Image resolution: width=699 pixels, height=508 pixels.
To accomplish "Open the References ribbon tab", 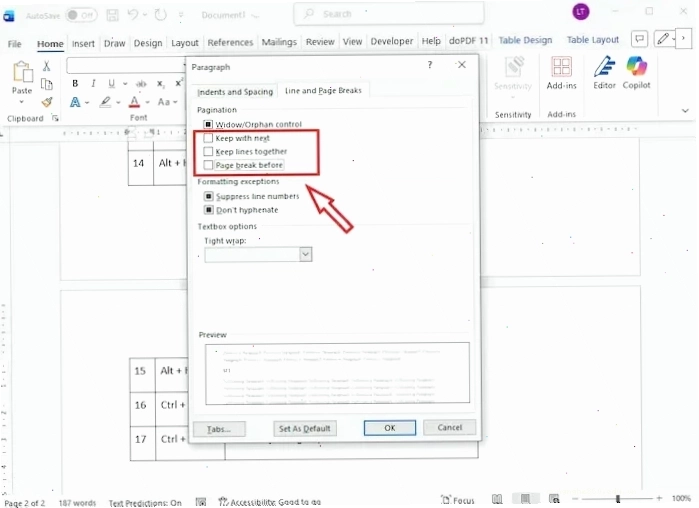I will 230,42.
